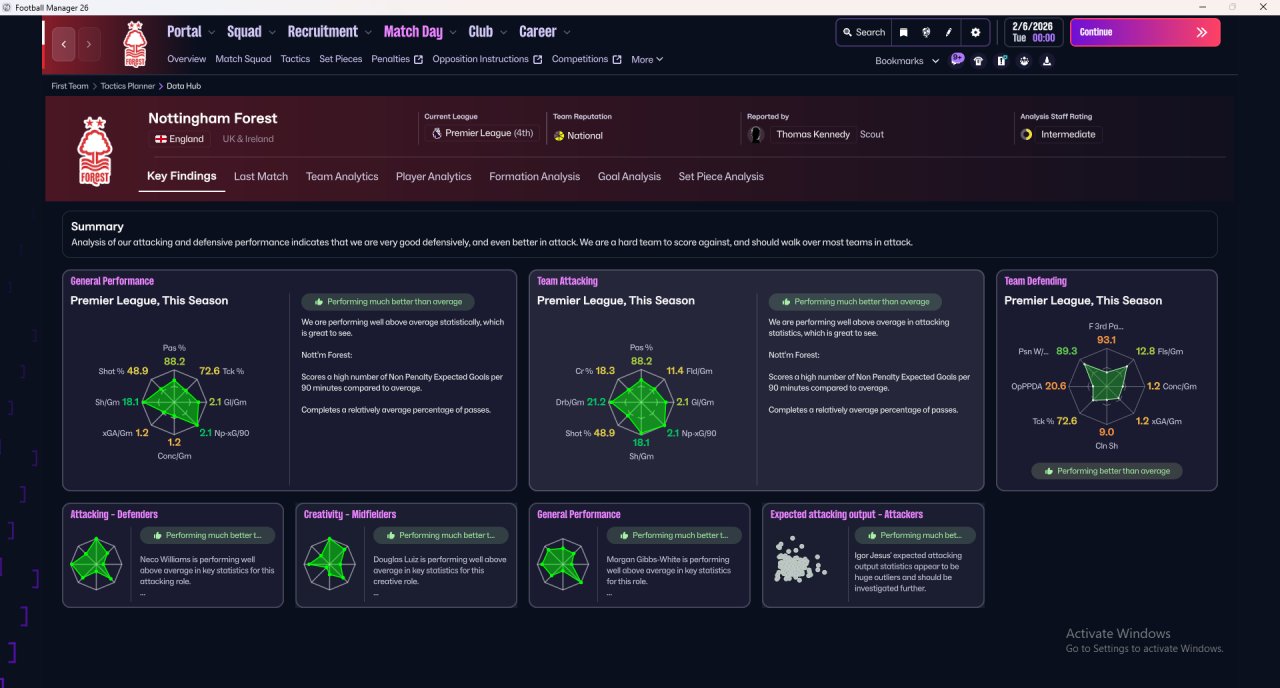Open the Set Piece Analysis tab
This screenshot has width=1280, height=688.
pyautogui.click(x=721, y=177)
